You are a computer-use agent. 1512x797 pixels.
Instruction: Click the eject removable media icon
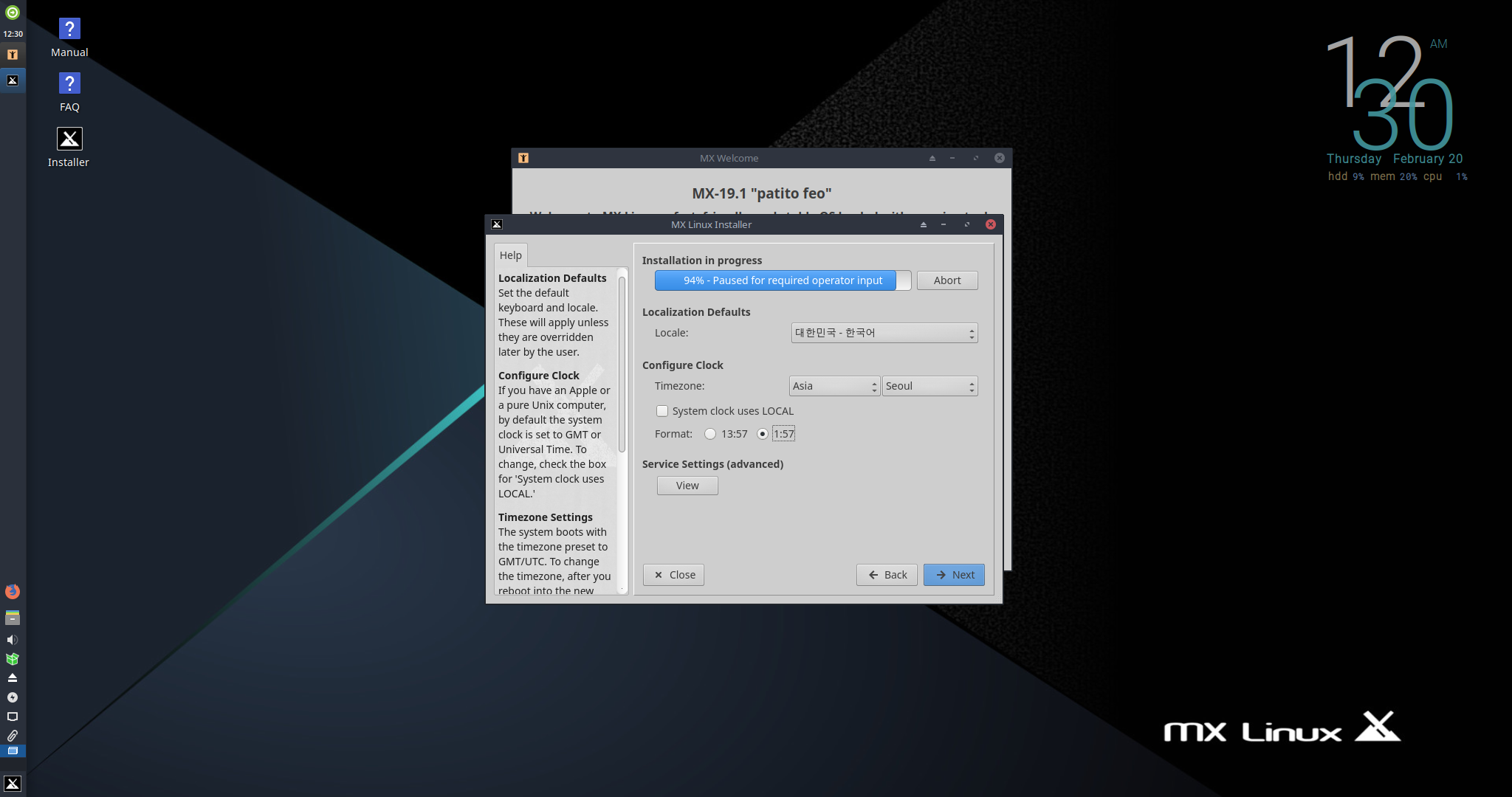pyautogui.click(x=13, y=677)
